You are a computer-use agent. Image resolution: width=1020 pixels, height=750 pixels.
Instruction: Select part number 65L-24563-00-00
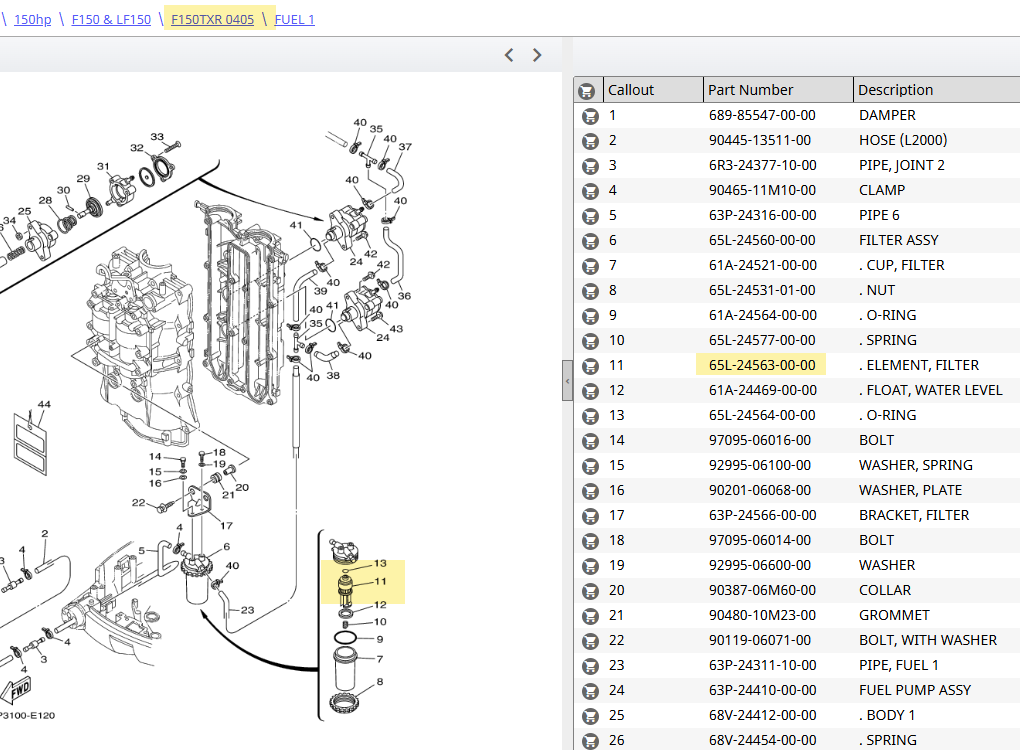click(762, 366)
